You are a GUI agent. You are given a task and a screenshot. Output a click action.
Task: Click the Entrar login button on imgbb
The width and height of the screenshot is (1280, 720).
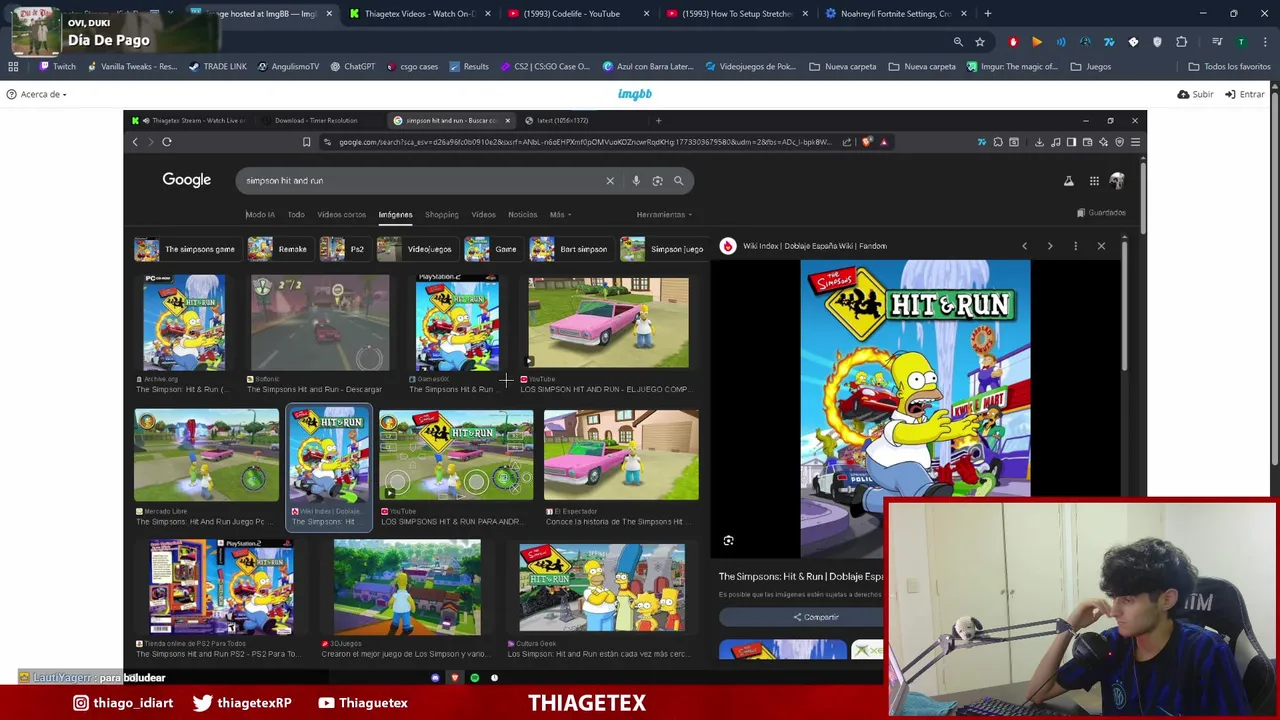click(x=1245, y=94)
